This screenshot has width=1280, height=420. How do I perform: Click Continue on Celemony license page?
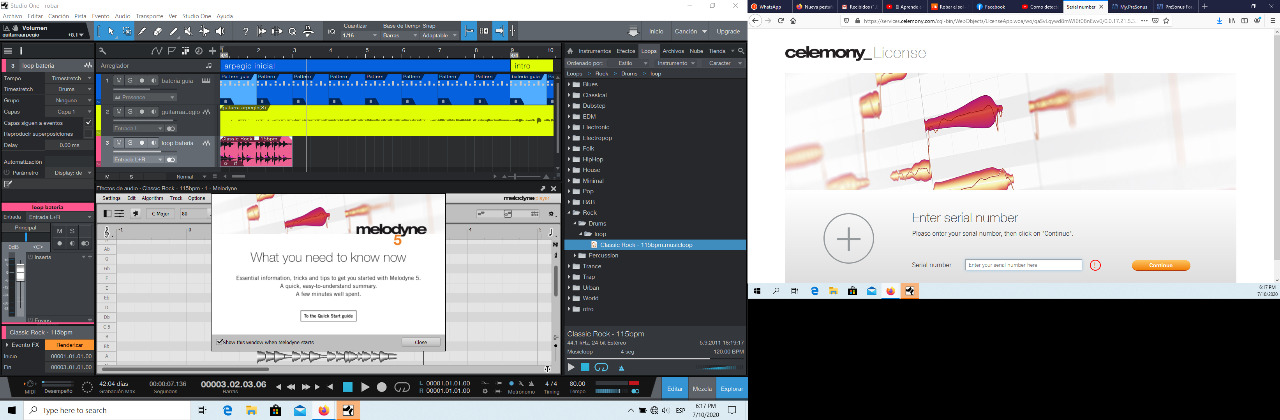[1161, 265]
